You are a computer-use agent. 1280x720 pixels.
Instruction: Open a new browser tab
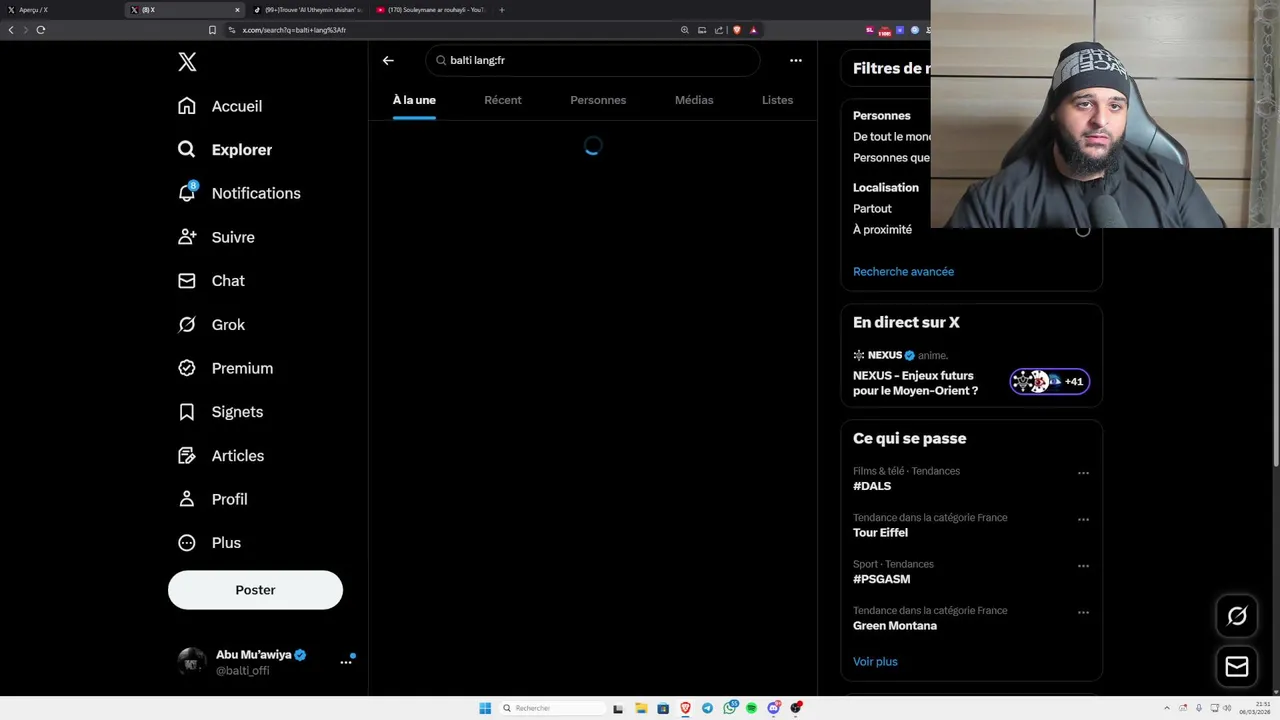click(502, 10)
